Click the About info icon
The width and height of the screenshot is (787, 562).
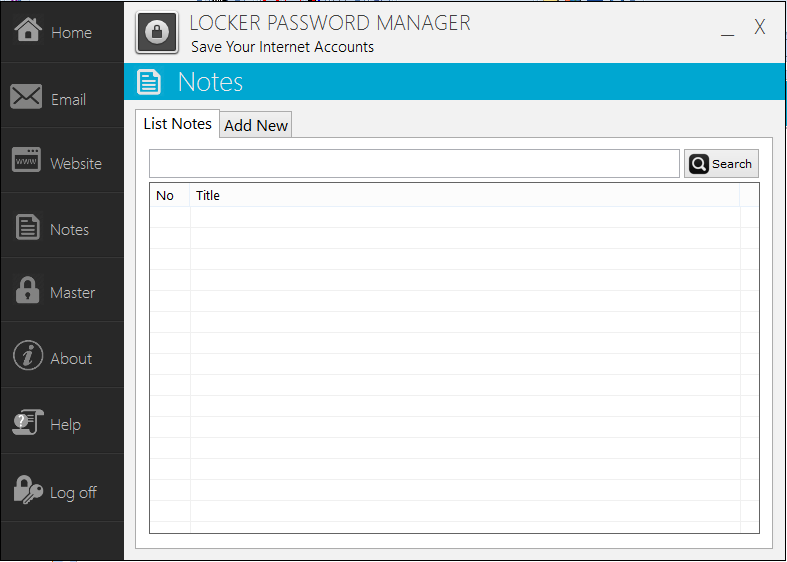27,356
